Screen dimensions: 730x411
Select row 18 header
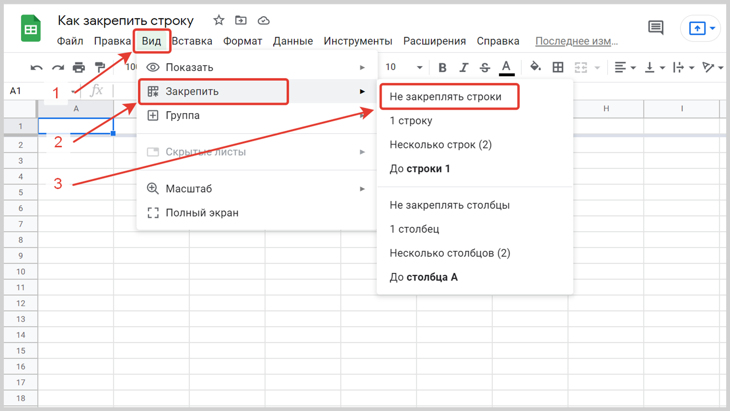[x=21, y=398]
